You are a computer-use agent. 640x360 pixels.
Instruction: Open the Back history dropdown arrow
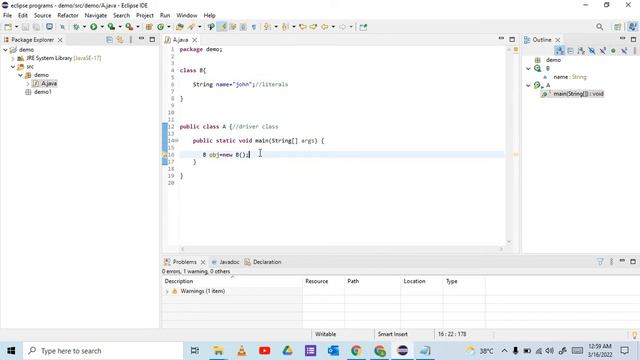pyautogui.click(x=333, y=27)
